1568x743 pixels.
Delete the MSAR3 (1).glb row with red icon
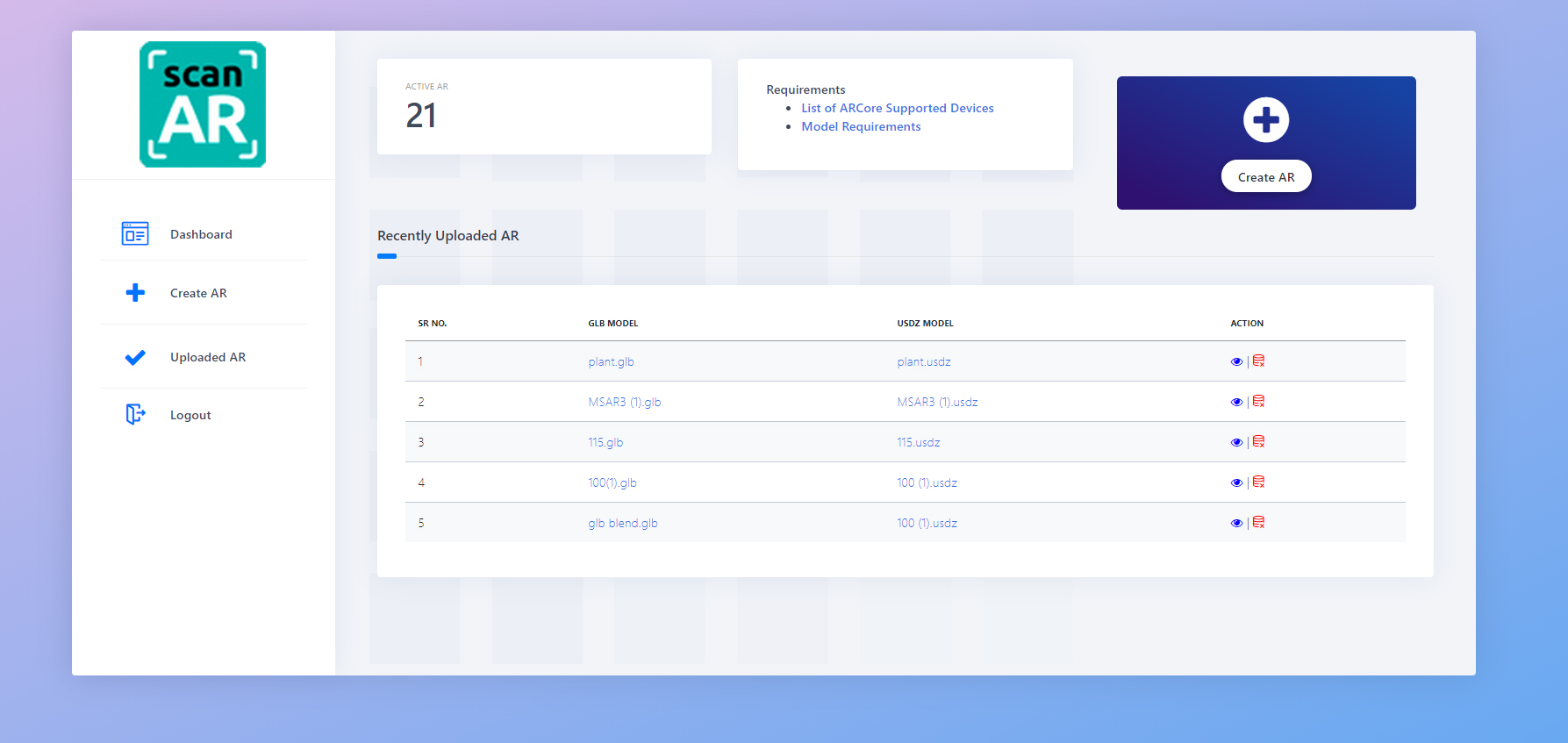point(1258,401)
